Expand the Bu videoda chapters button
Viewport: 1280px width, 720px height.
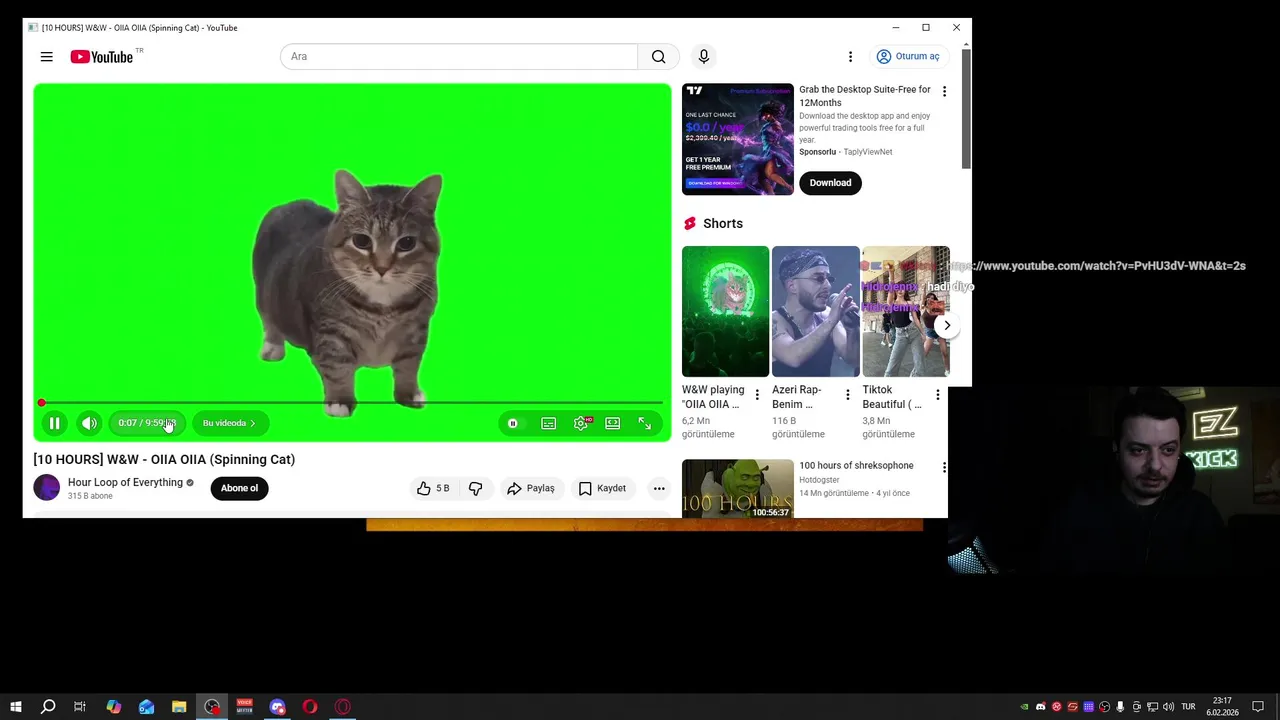pos(229,423)
